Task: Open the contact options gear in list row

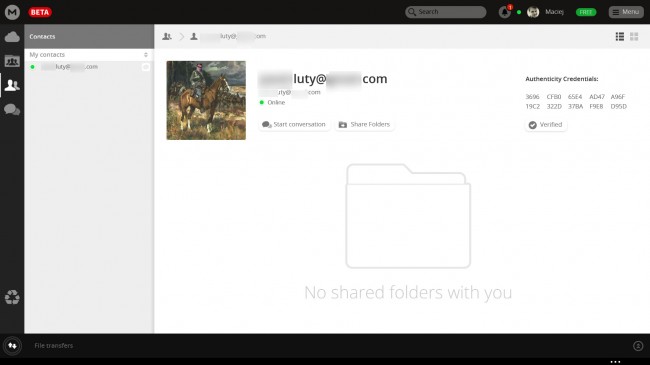Action: 146,67
